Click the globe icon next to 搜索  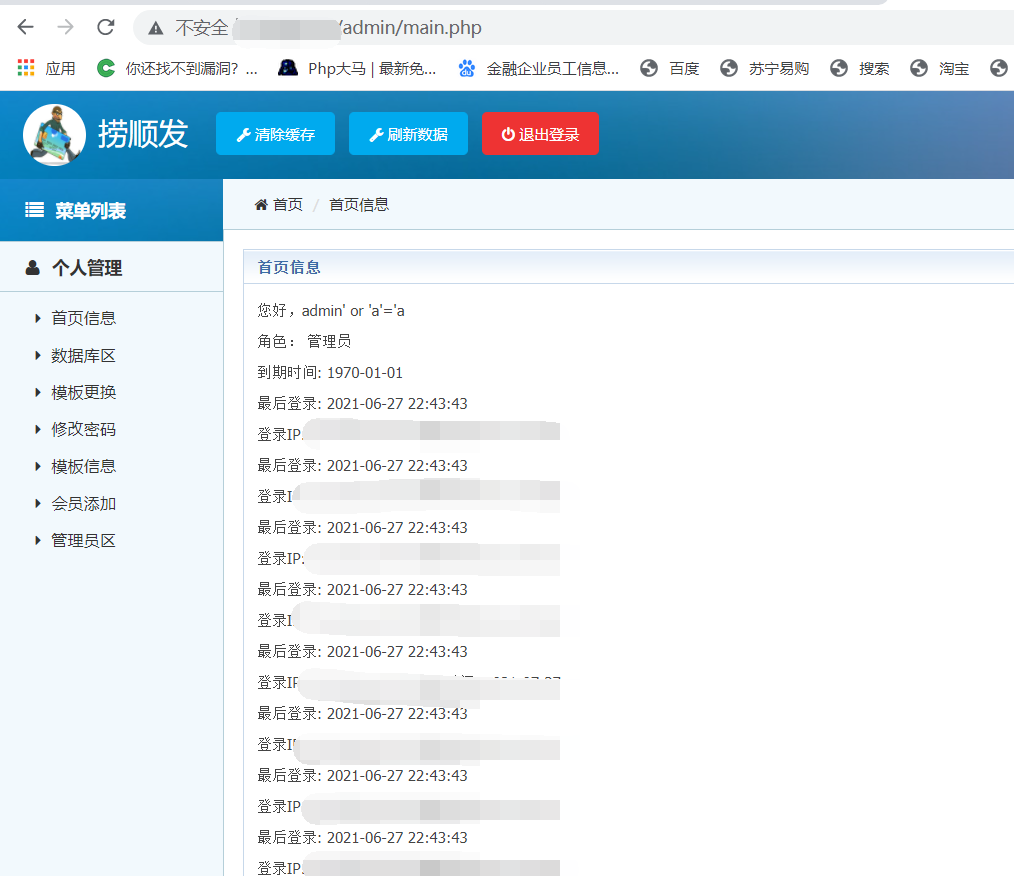[x=839, y=68]
